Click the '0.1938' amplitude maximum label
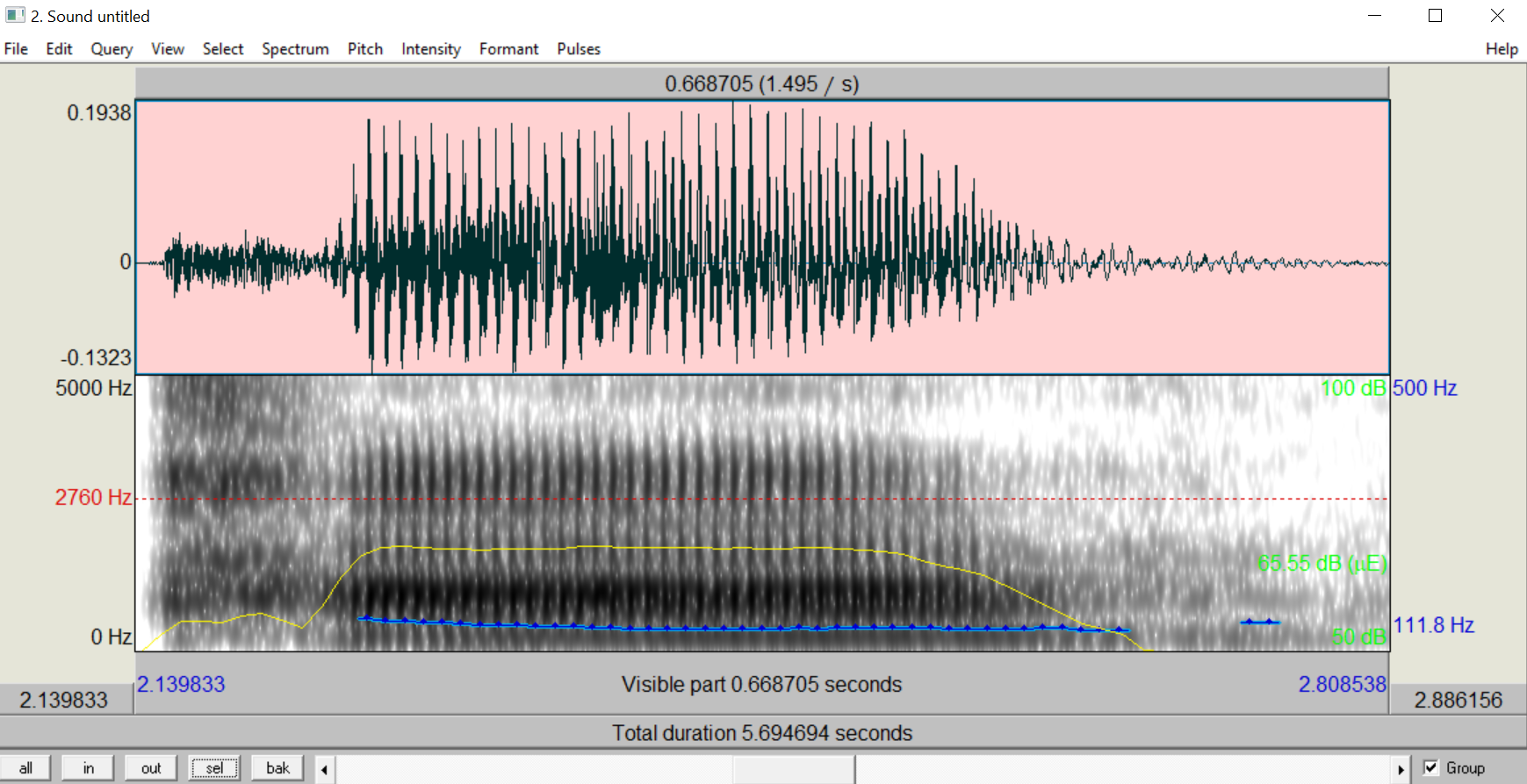1527x784 pixels. coord(99,112)
